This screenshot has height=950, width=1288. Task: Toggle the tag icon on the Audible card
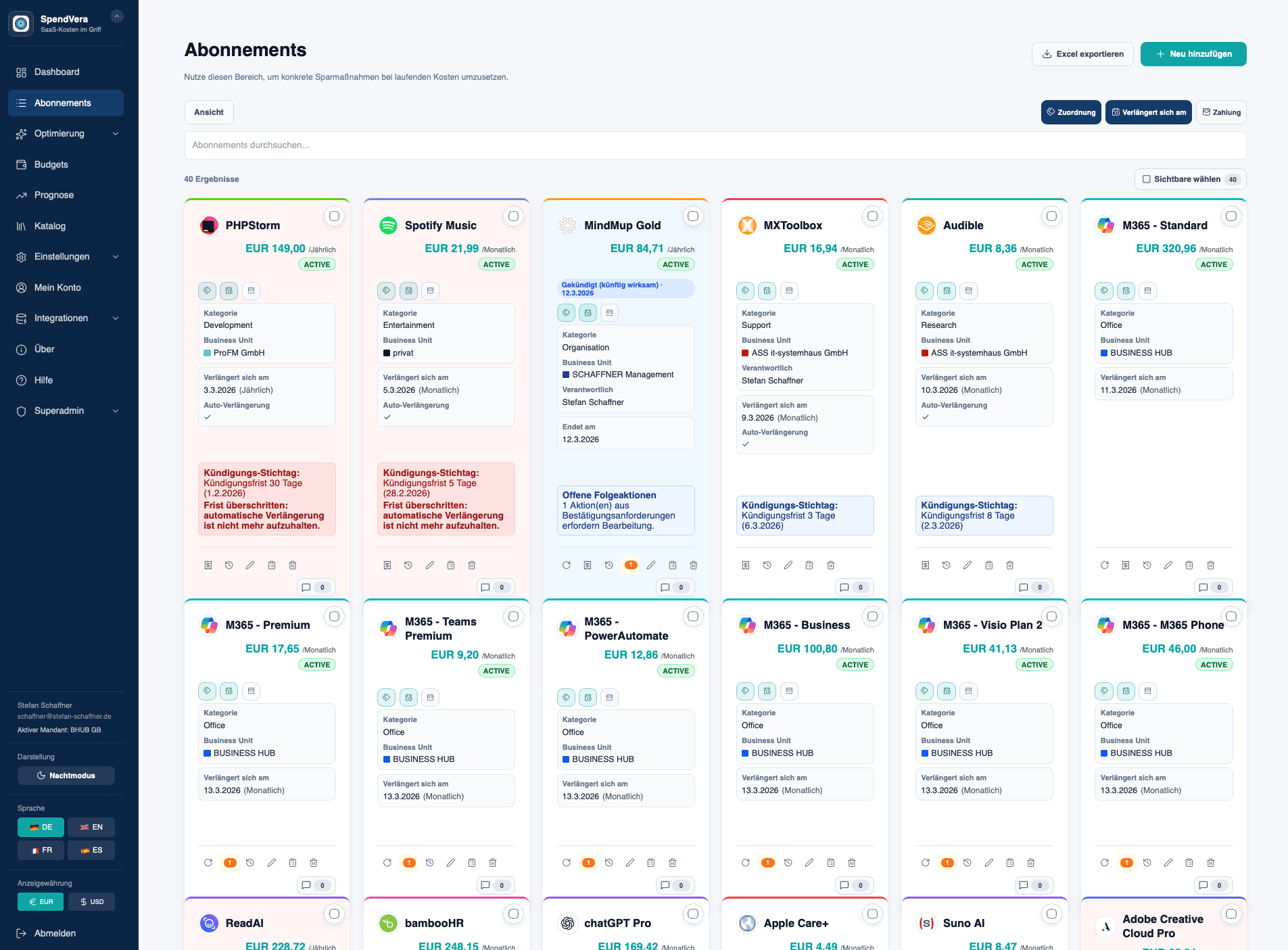(924, 291)
